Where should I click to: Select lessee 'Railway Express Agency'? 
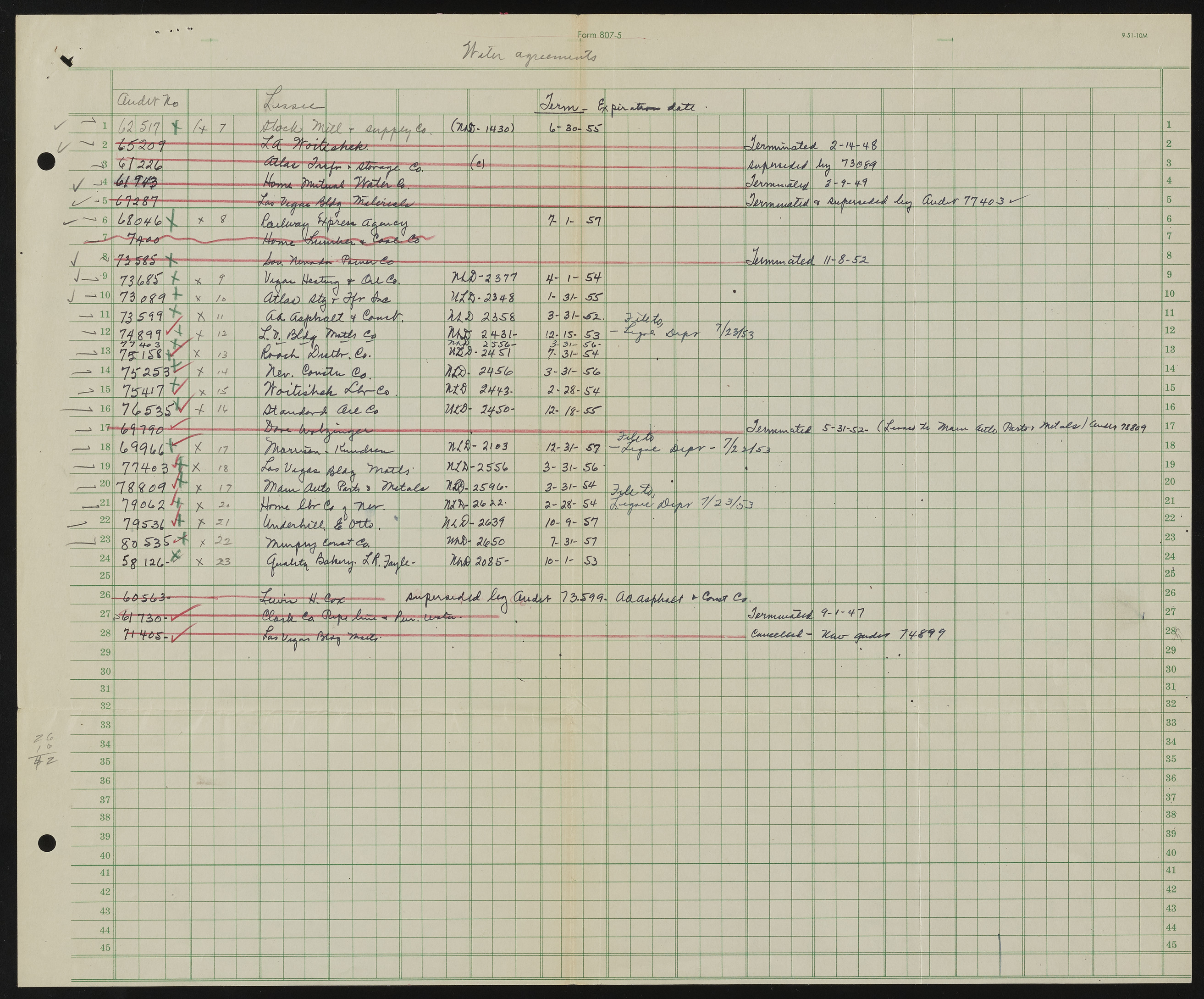click(334, 223)
